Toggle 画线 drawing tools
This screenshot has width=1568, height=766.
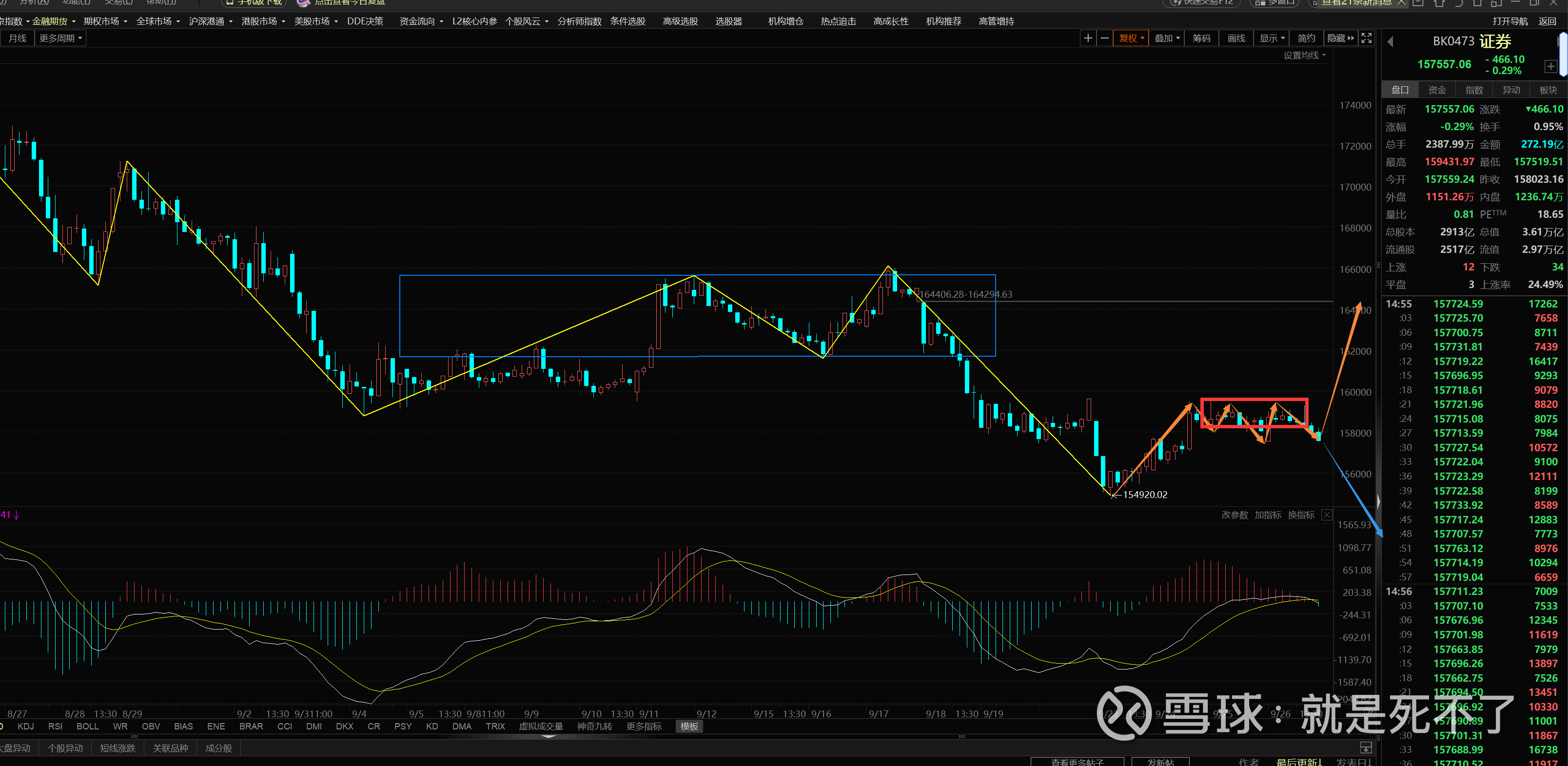pyautogui.click(x=1236, y=38)
